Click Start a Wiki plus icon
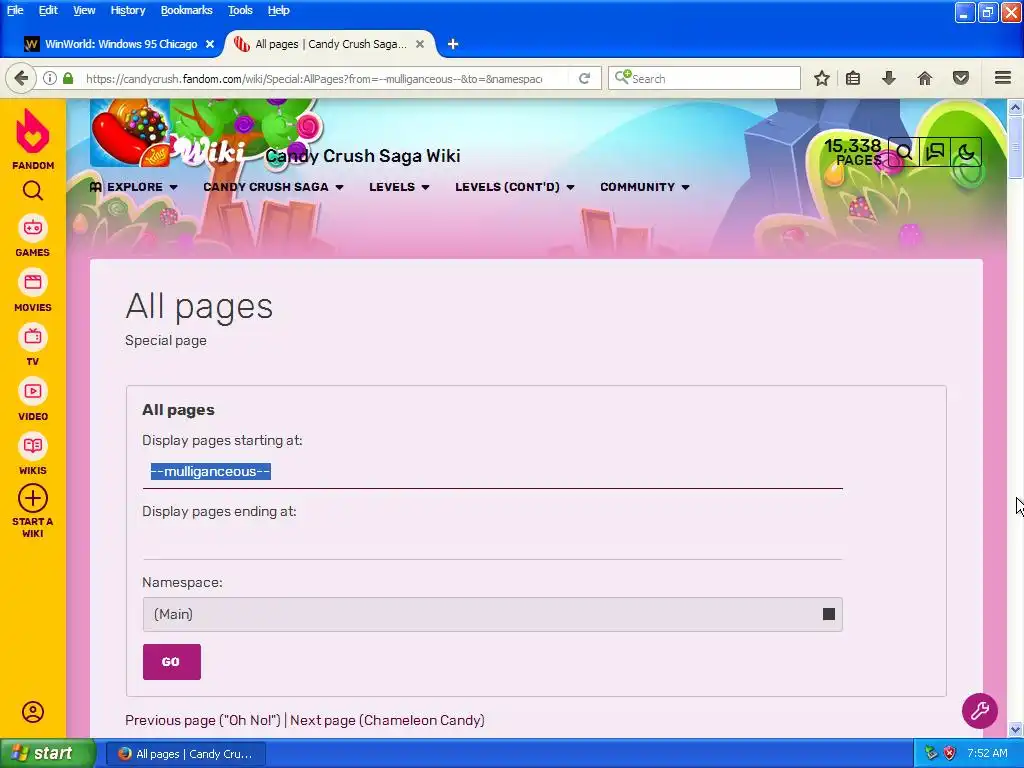 pyautogui.click(x=33, y=499)
